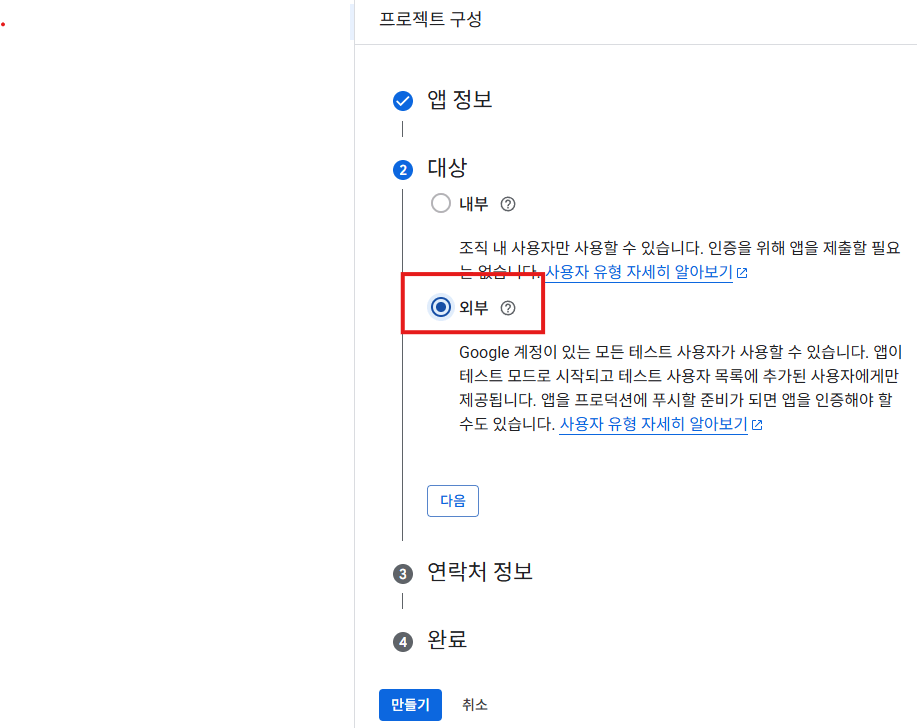Open help icon next to 외부
Image resolution: width=917 pixels, height=728 pixels.
tap(508, 308)
